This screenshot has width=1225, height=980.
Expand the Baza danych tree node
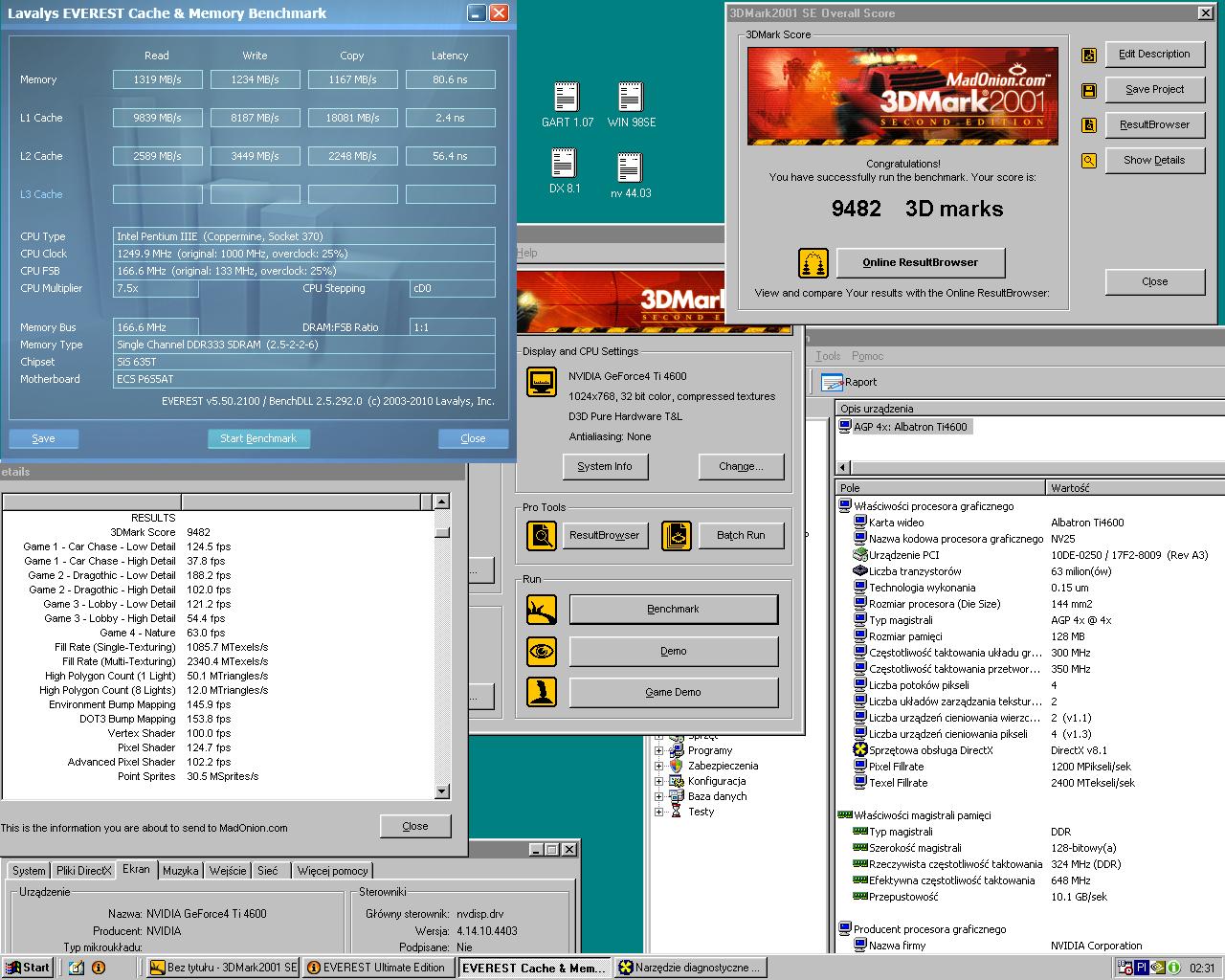(x=658, y=796)
